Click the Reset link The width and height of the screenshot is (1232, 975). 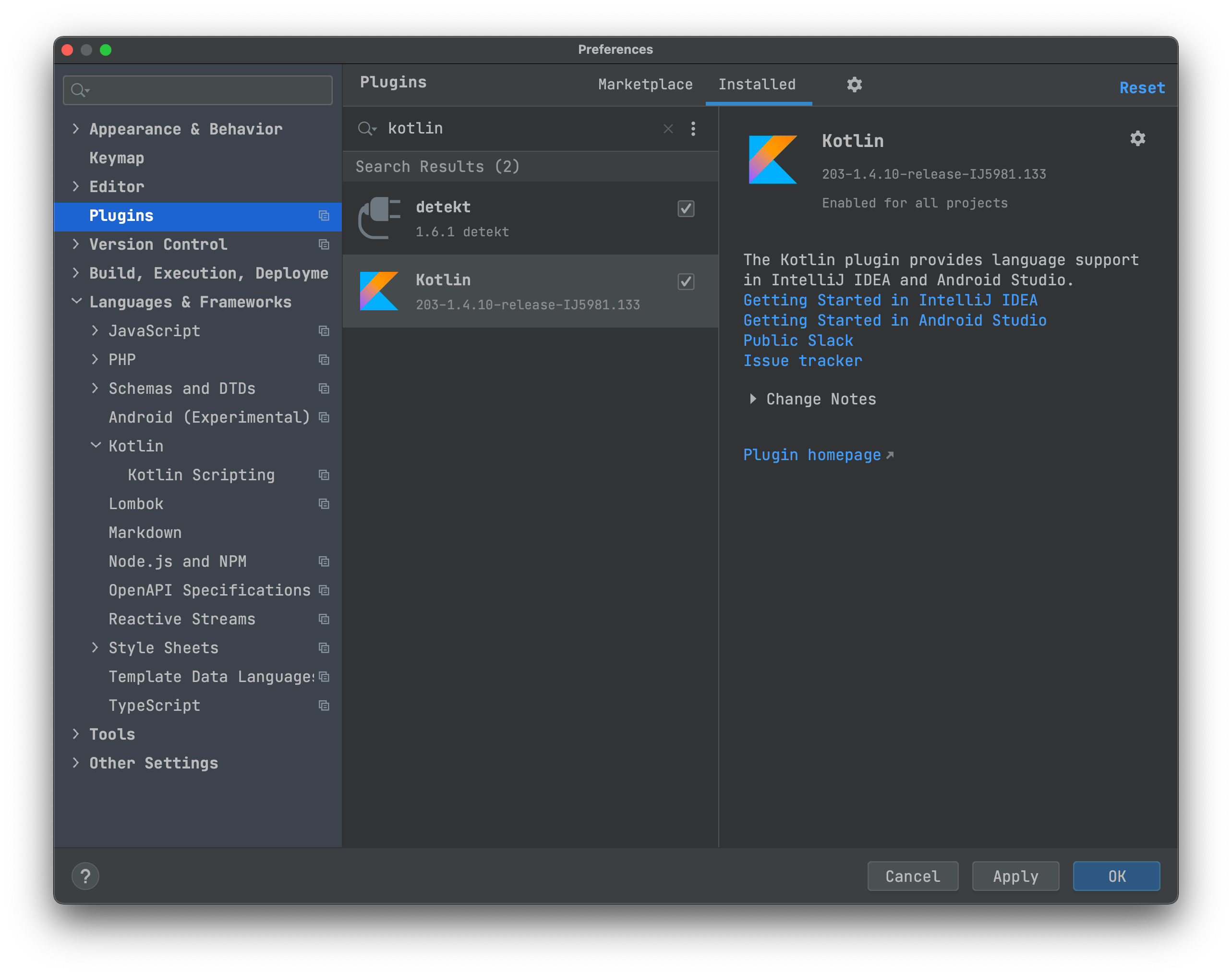pos(1141,88)
